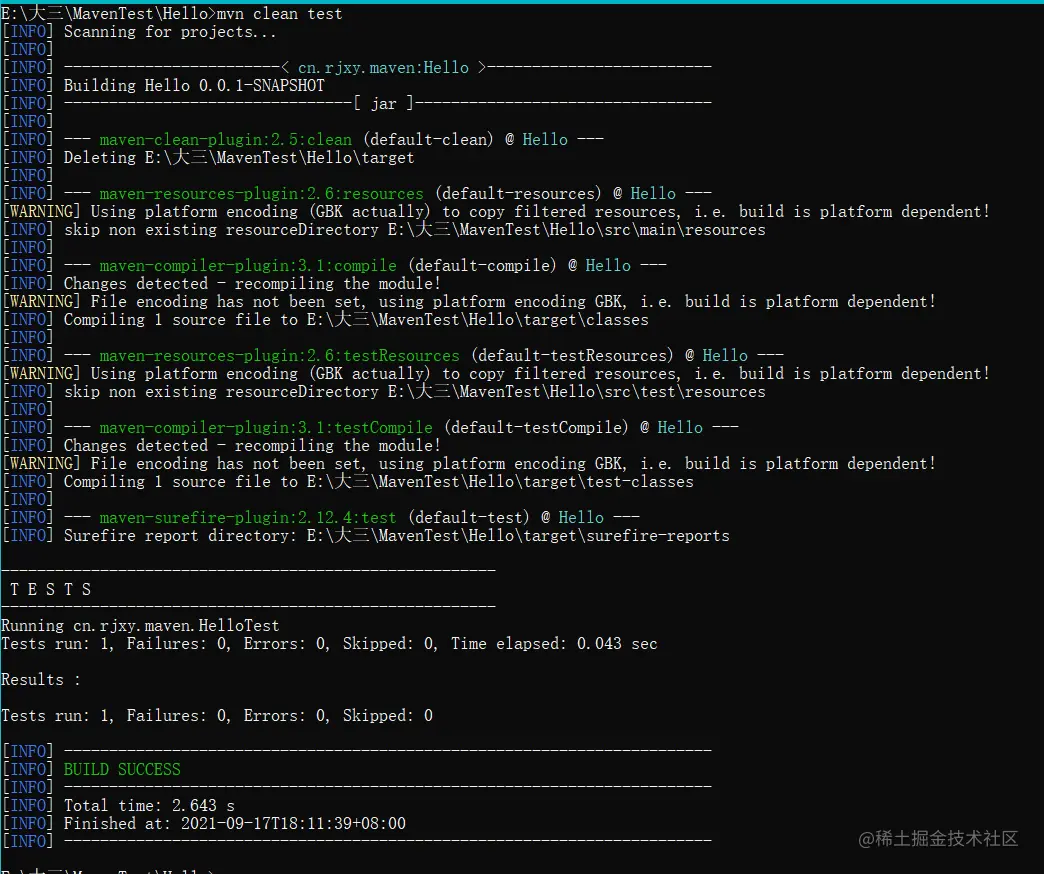Click 'Deleting E:\大三\MavenTest\Hello\target' line
This screenshot has height=874, width=1044.
click(239, 158)
